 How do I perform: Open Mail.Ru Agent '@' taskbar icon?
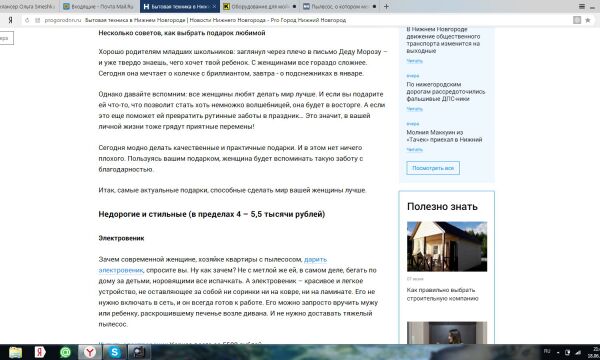[65, 352]
